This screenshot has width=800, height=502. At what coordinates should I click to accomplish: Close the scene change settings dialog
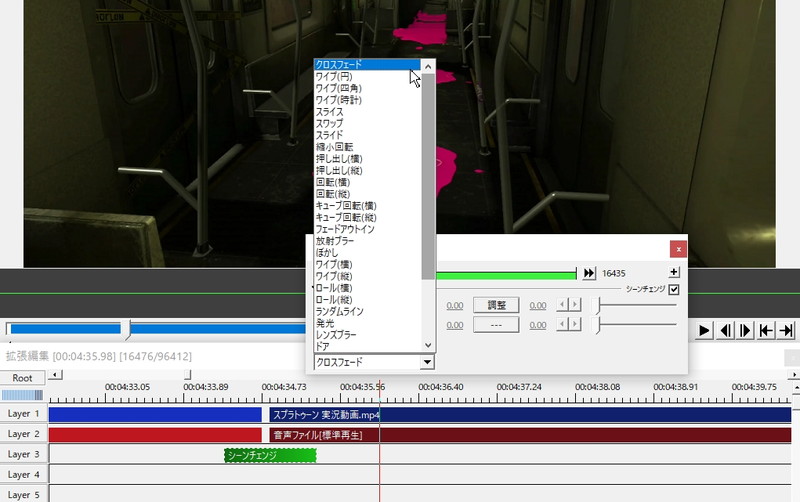678,249
